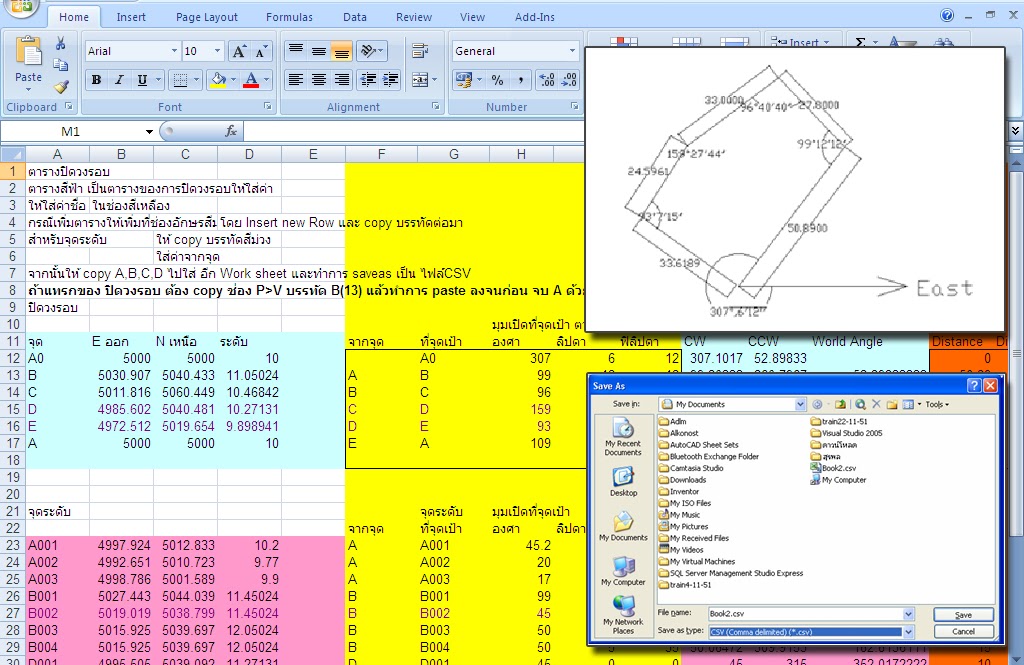Open the Number Format General dropdown
This screenshot has height=665, width=1024.
click(572, 51)
